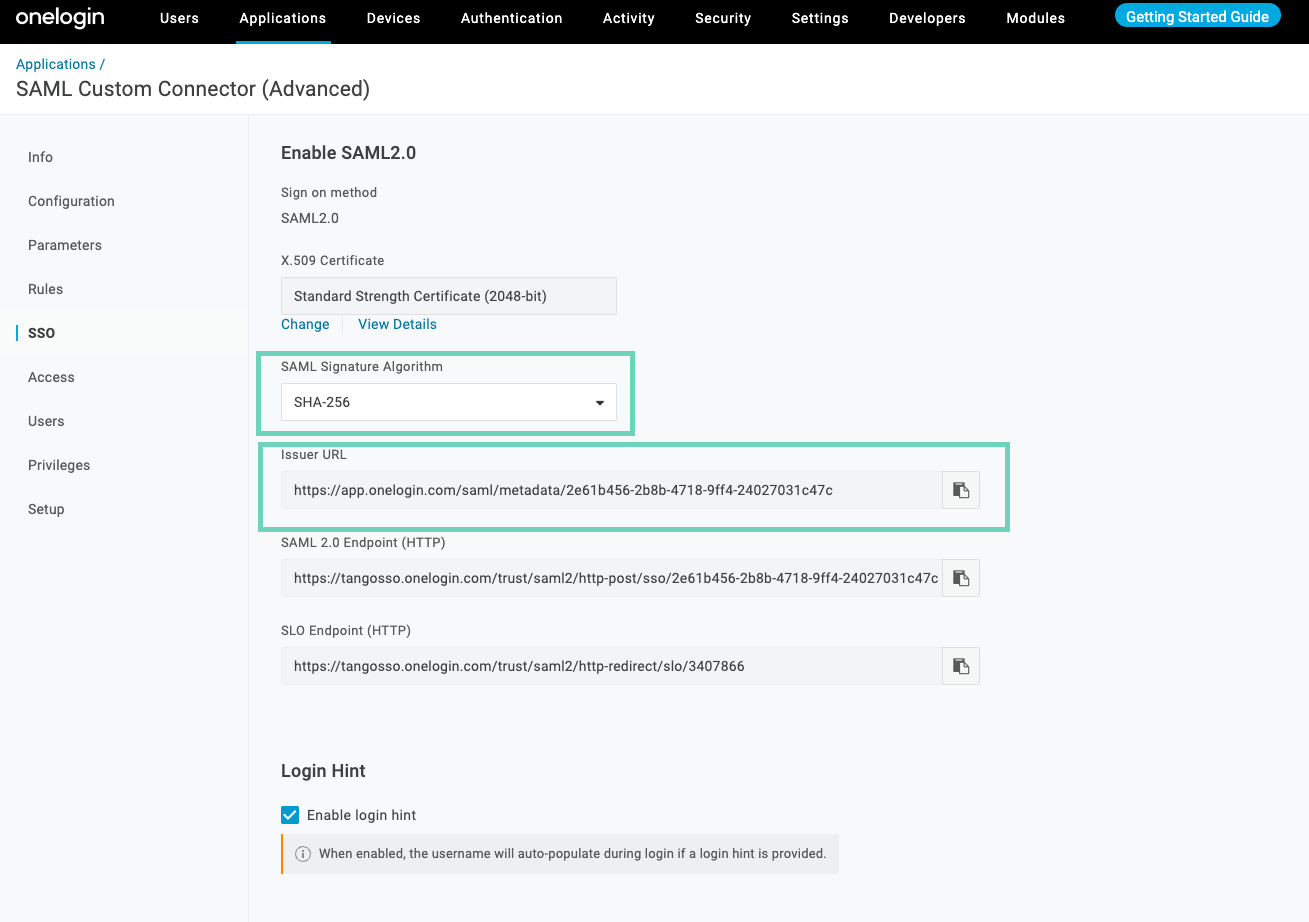Follow the Applications breadcrumb link
Screen dimensions: 1309x922
[55, 64]
